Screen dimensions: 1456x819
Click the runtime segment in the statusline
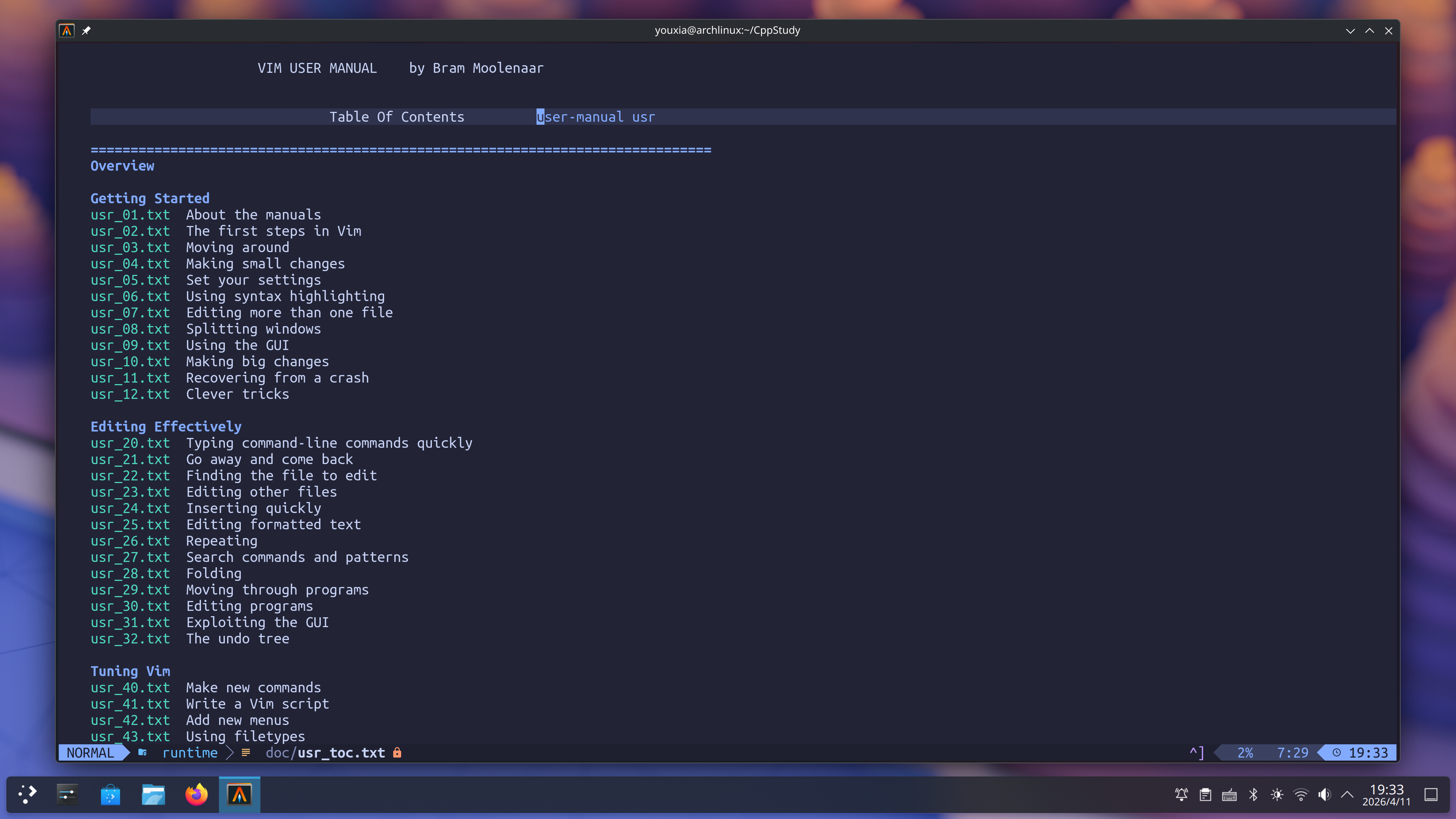[190, 752]
